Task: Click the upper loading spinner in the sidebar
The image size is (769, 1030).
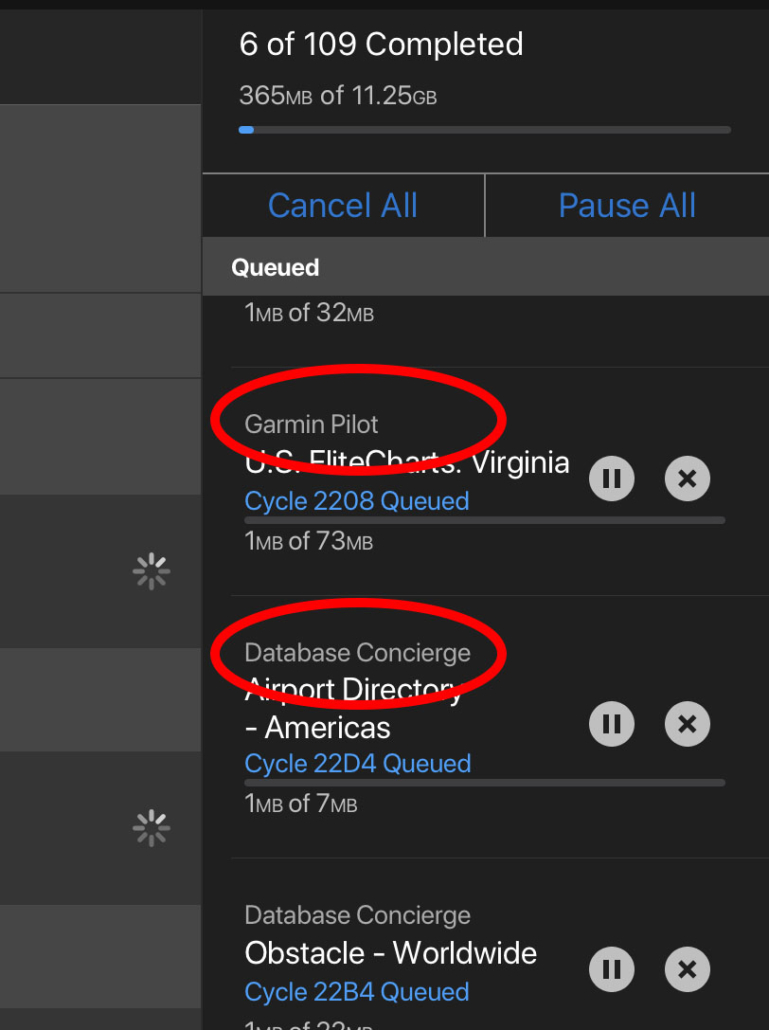Action: [150, 571]
